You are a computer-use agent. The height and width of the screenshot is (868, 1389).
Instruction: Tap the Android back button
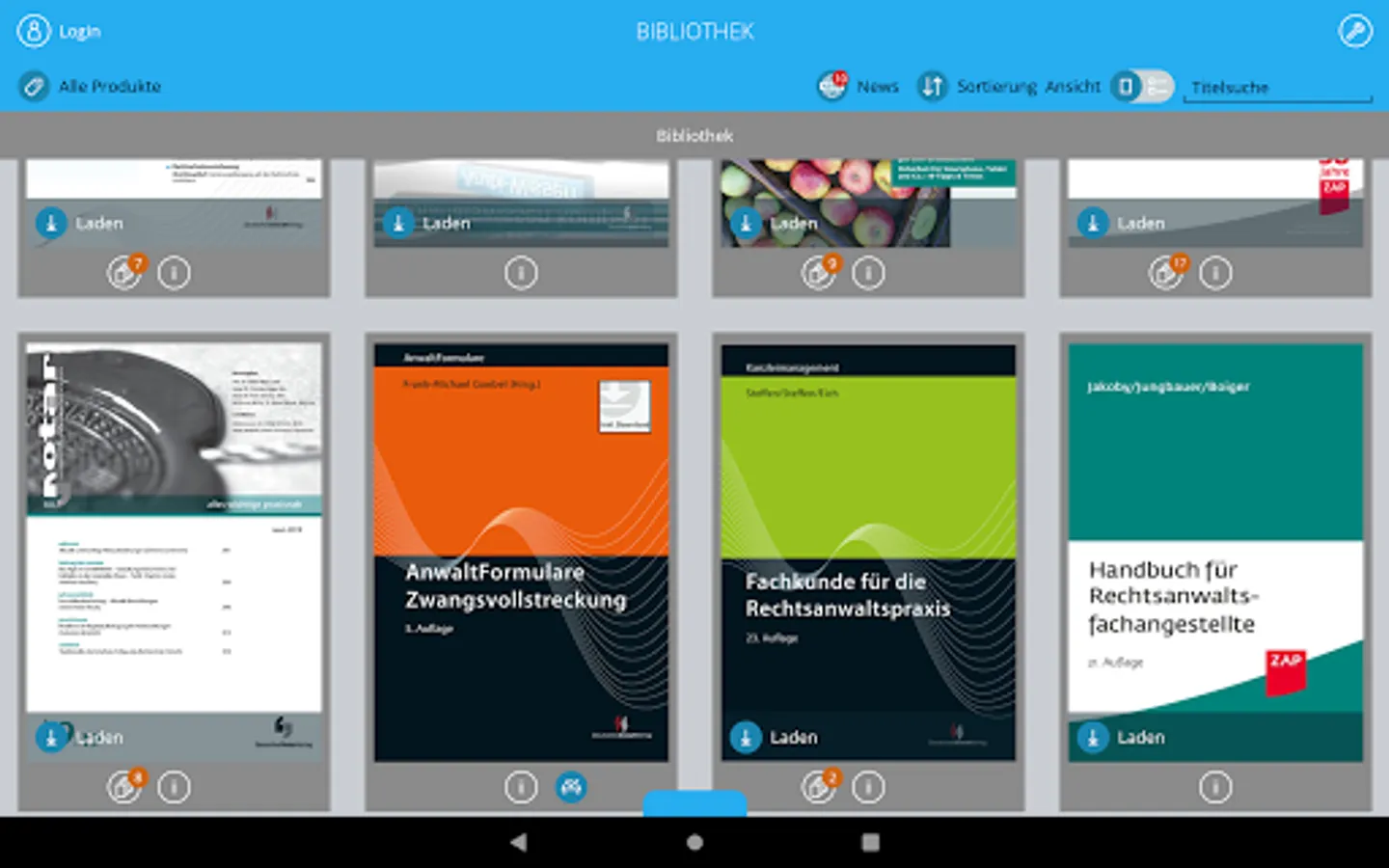point(518,842)
